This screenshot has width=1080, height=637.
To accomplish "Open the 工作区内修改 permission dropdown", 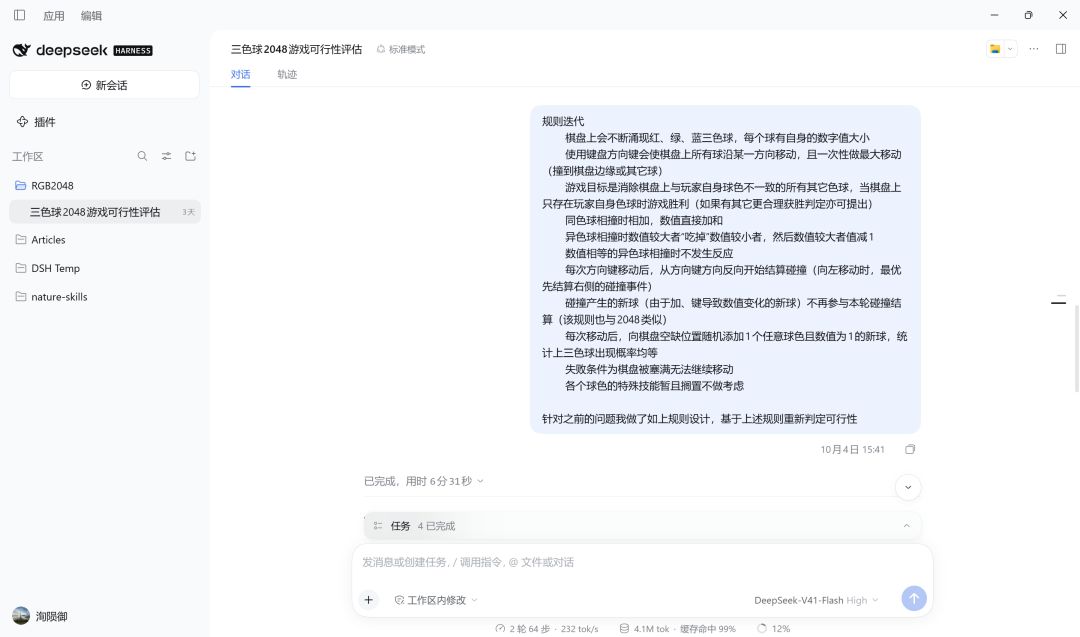I will tap(436, 600).
